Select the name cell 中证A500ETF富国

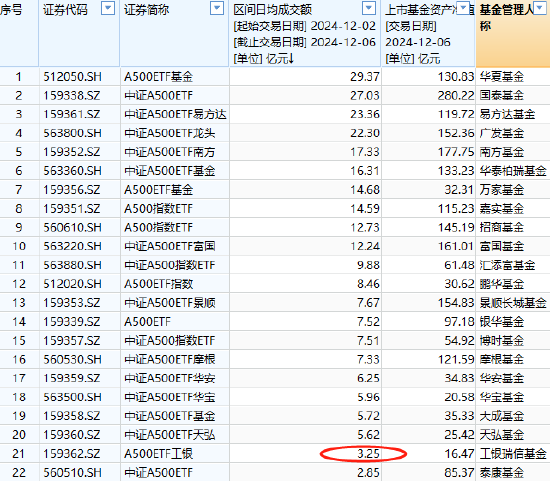point(170,246)
